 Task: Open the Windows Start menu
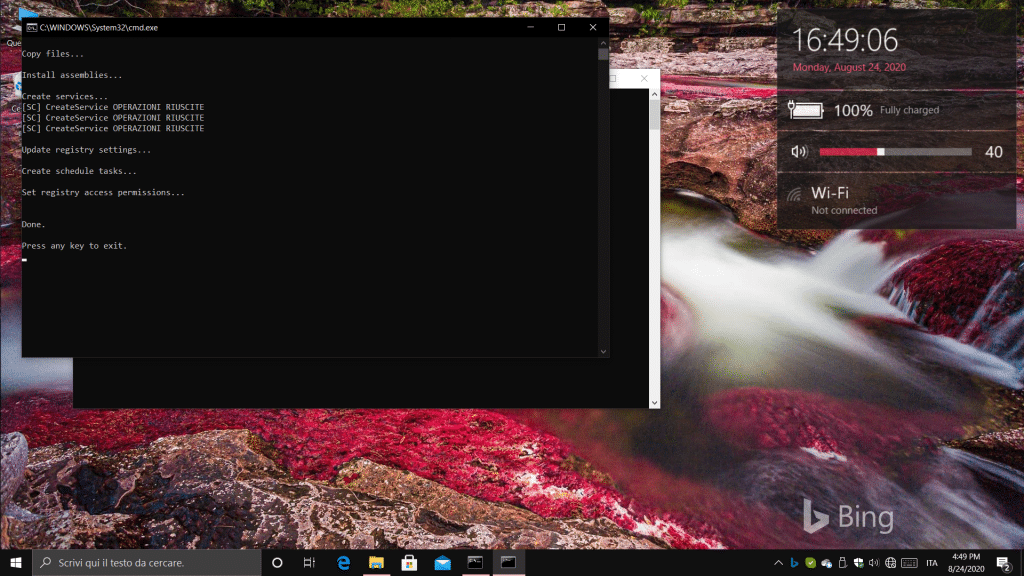pos(15,563)
